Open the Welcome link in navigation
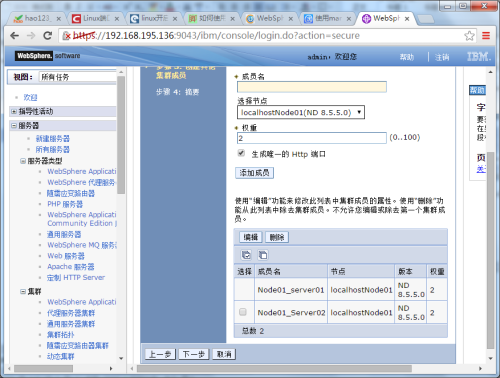This screenshot has width=500, height=378. tap(30, 97)
